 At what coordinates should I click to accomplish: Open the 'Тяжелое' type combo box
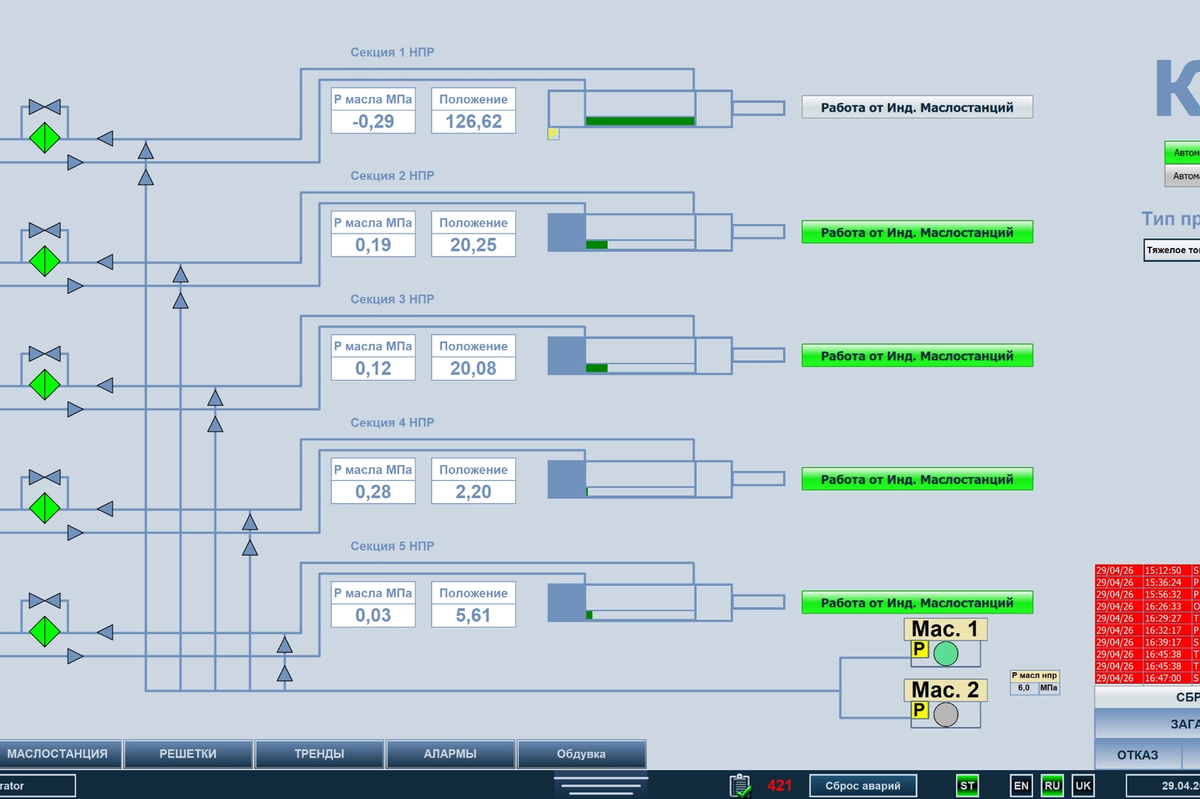1172,250
